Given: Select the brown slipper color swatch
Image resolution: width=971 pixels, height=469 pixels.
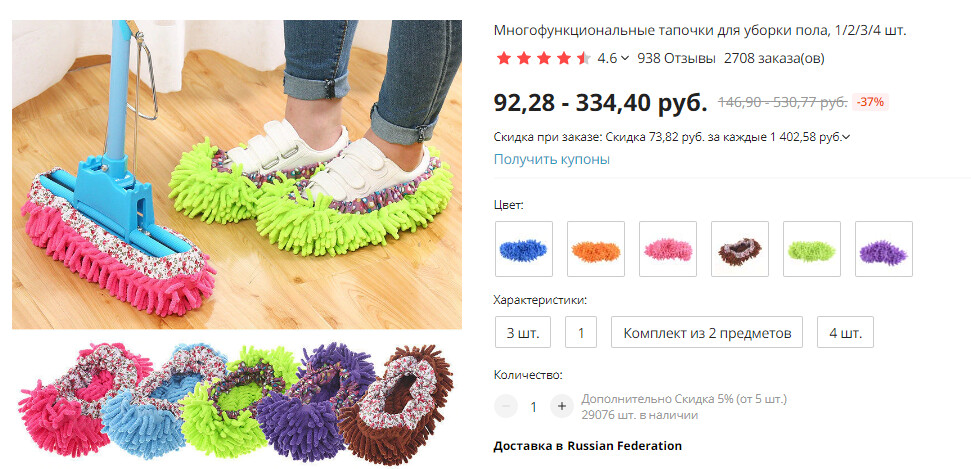Looking at the screenshot, I should (x=739, y=248).
